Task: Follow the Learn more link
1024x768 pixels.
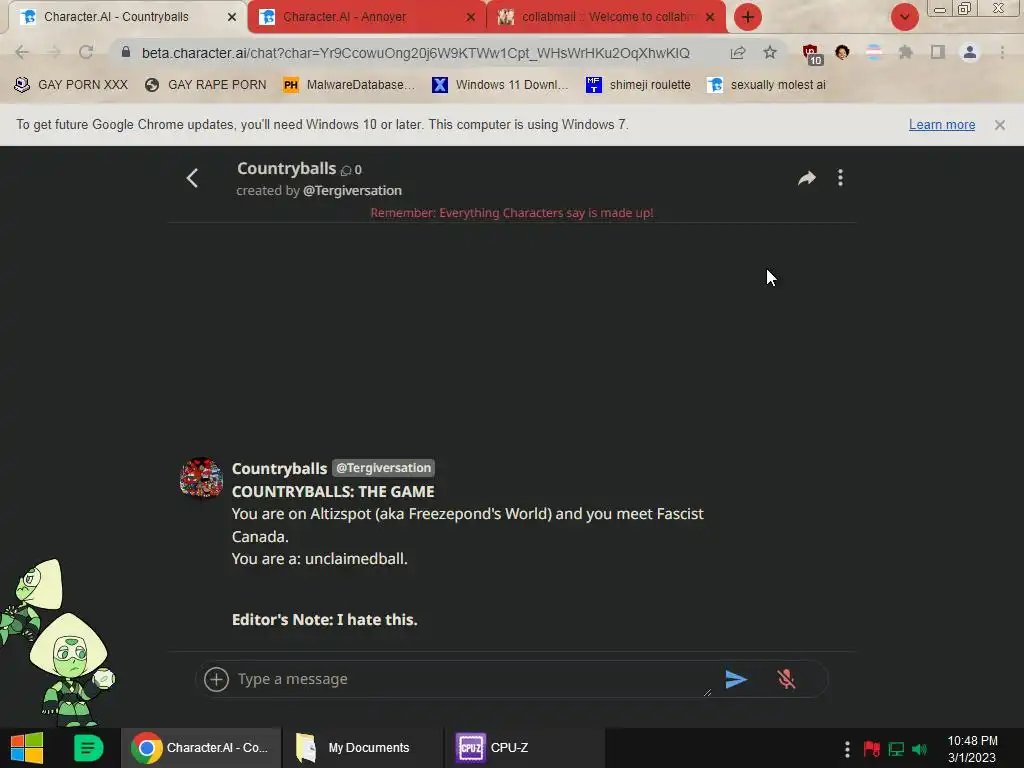Action: [x=942, y=125]
